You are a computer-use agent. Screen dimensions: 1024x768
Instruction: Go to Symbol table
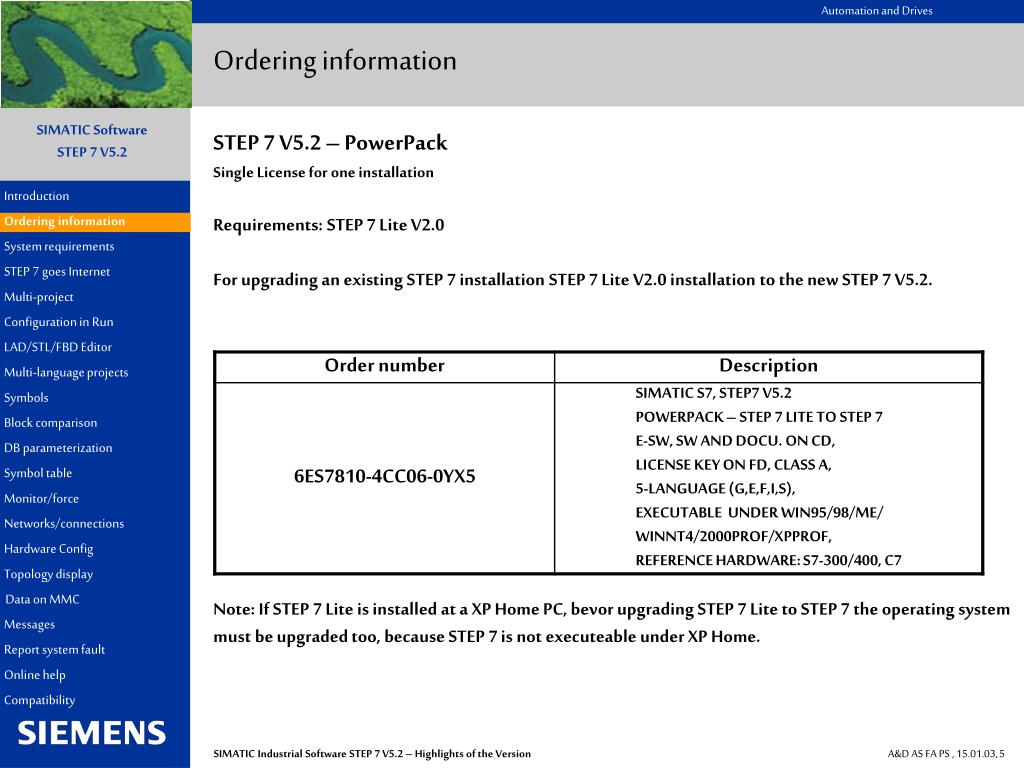pos(38,473)
